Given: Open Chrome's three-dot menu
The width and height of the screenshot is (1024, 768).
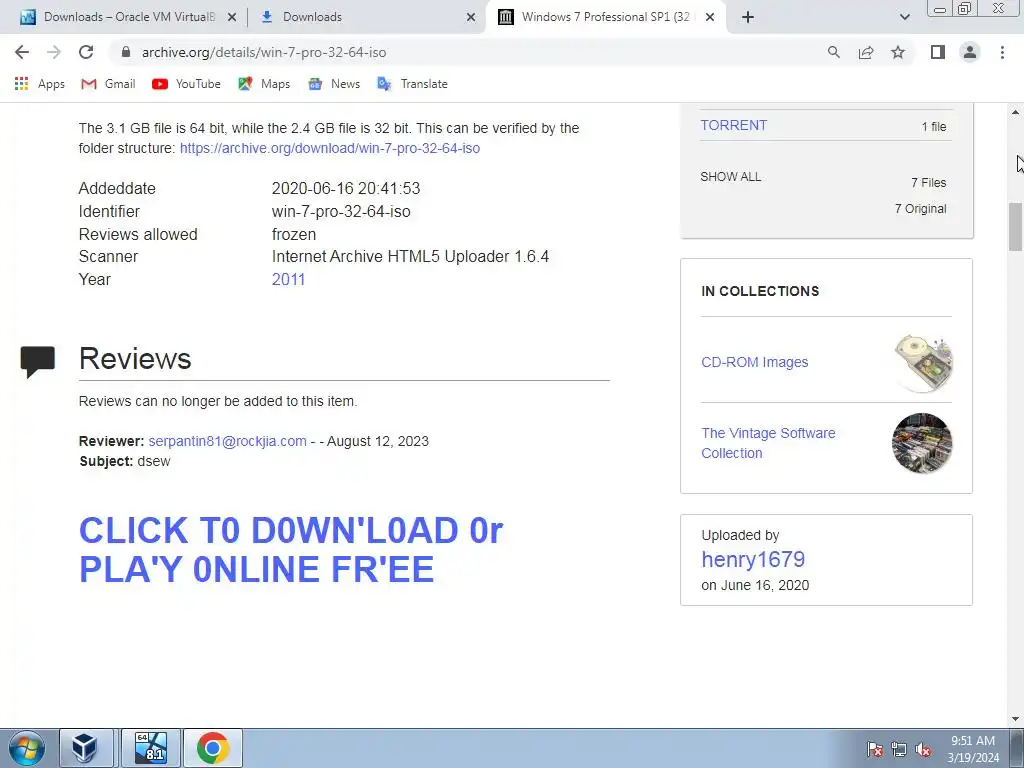Looking at the screenshot, I should 1002,52.
